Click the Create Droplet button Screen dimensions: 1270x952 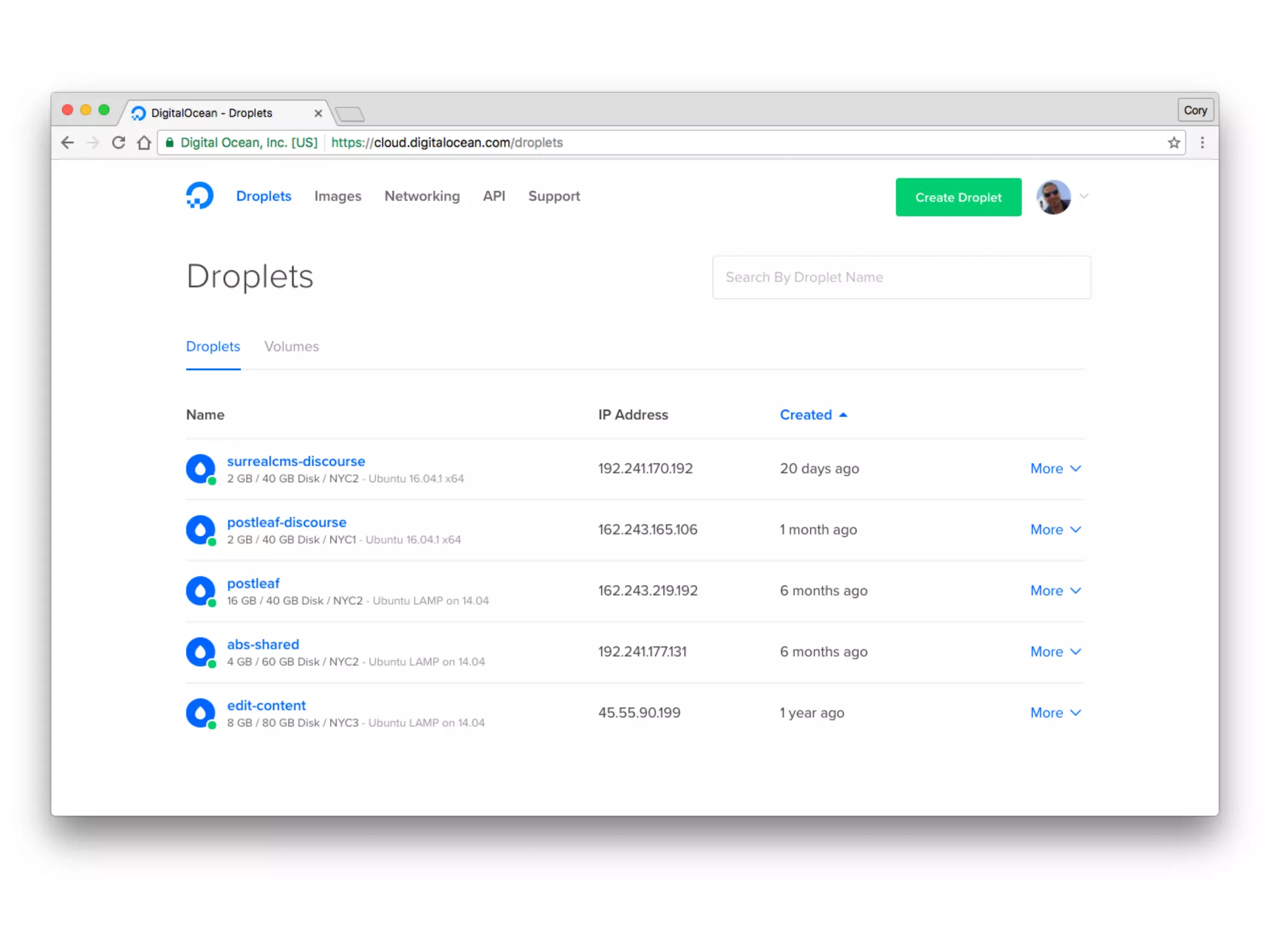[958, 197]
